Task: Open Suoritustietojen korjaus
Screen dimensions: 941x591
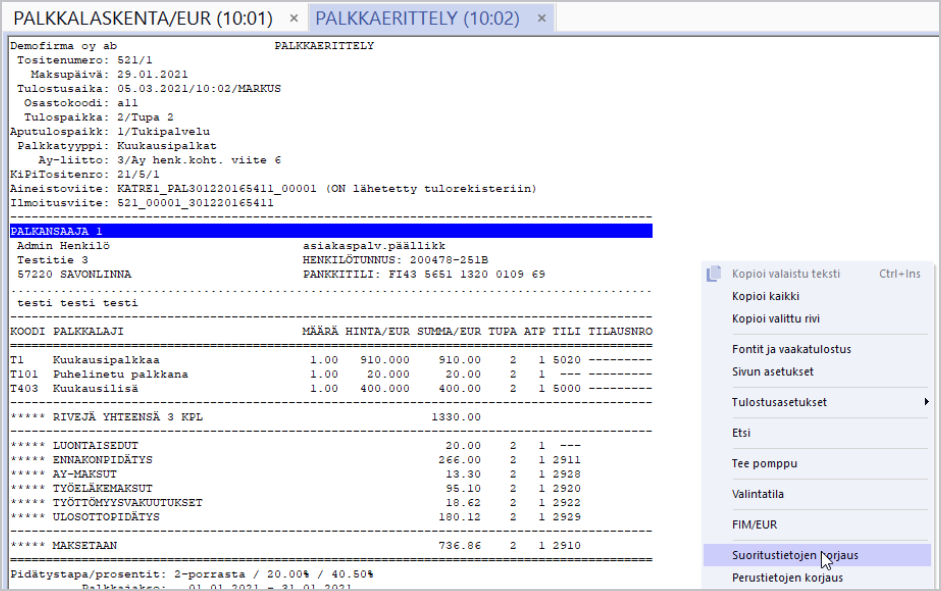Action: pos(794,554)
